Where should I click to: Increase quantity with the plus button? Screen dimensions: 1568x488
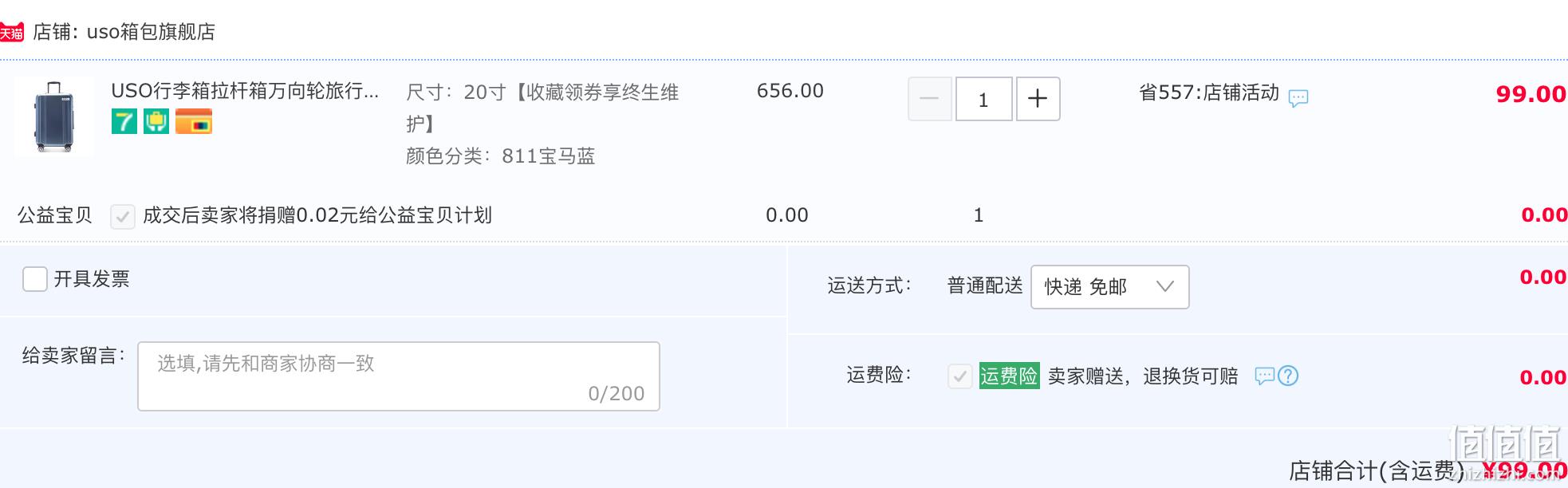[x=1038, y=99]
